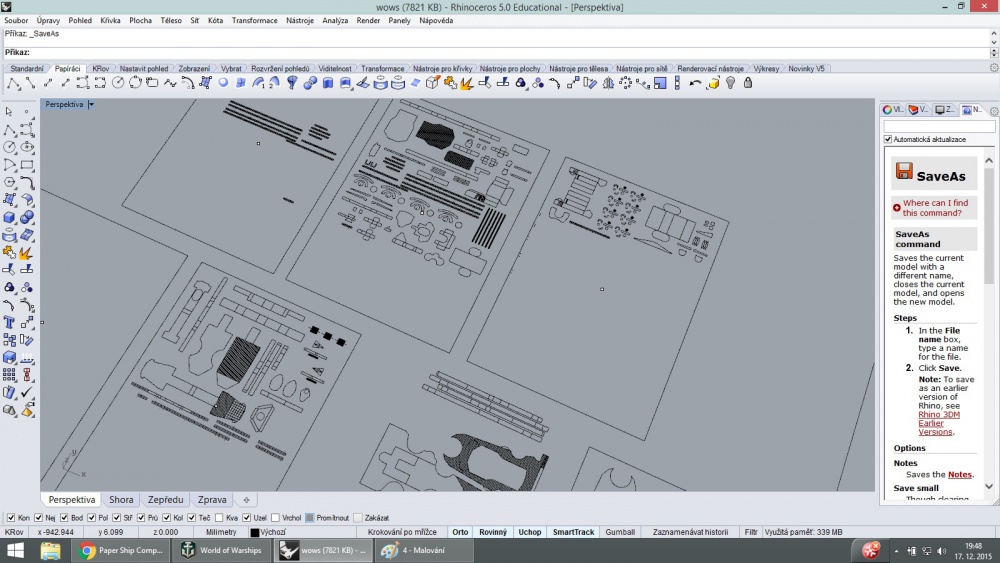1000x563 pixels.
Task: Click the Undo arrow icon in top toolbar
Action: click(695, 83)
